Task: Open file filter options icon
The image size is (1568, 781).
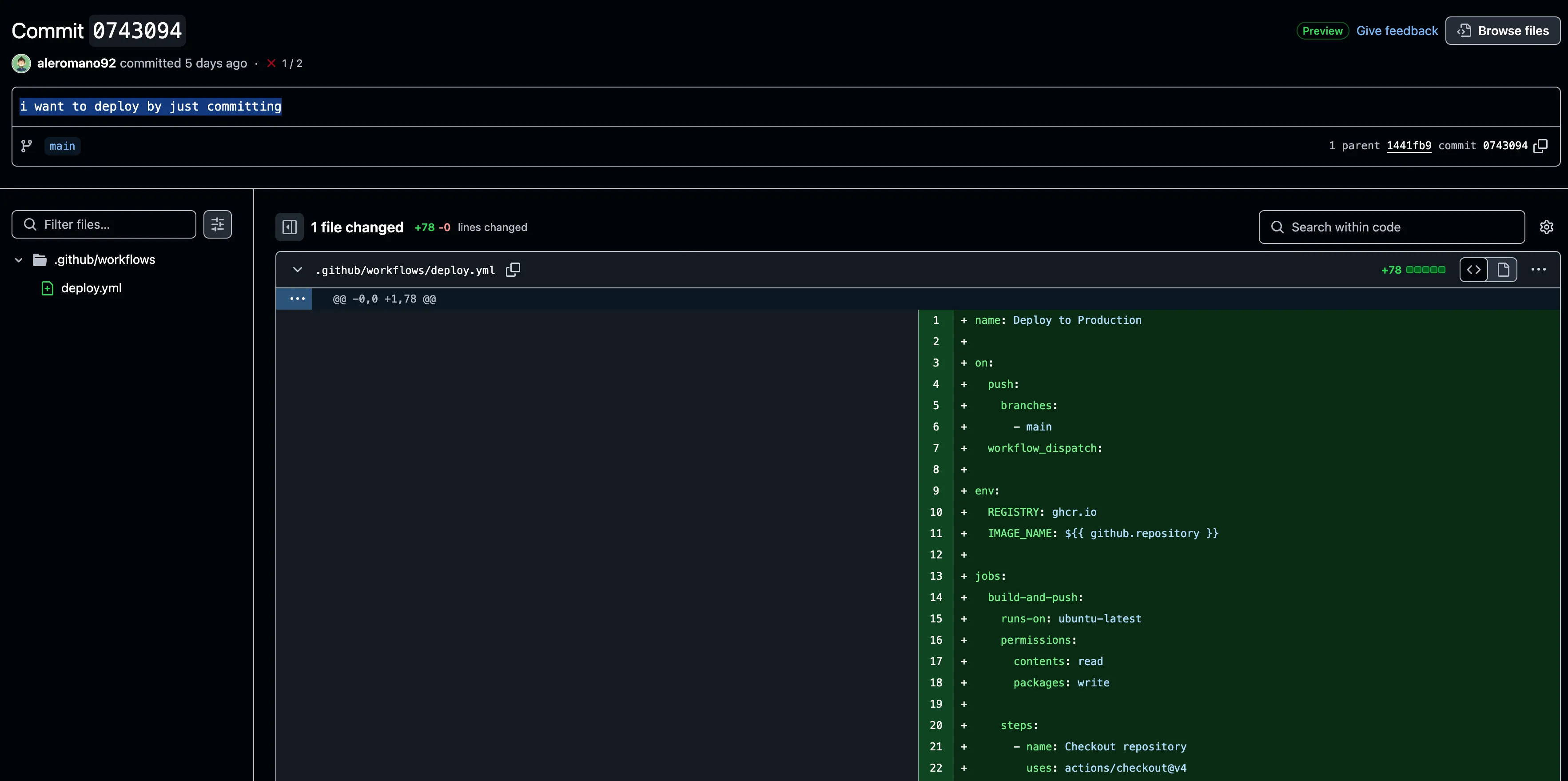Action: pos(217,225)
